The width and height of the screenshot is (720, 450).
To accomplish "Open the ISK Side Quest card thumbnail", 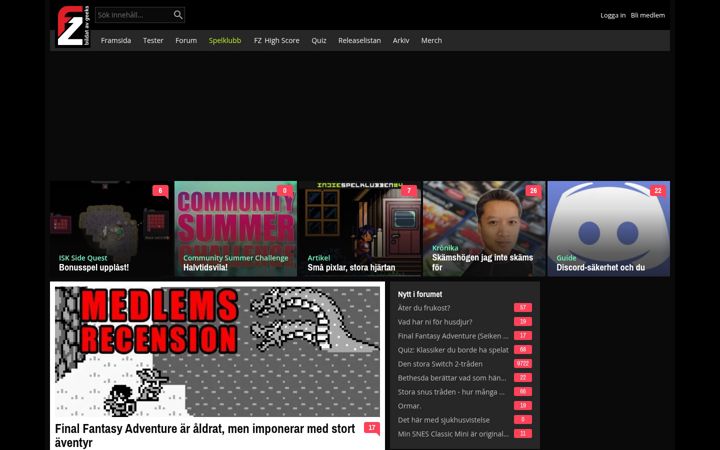I will tap(111, 229).
